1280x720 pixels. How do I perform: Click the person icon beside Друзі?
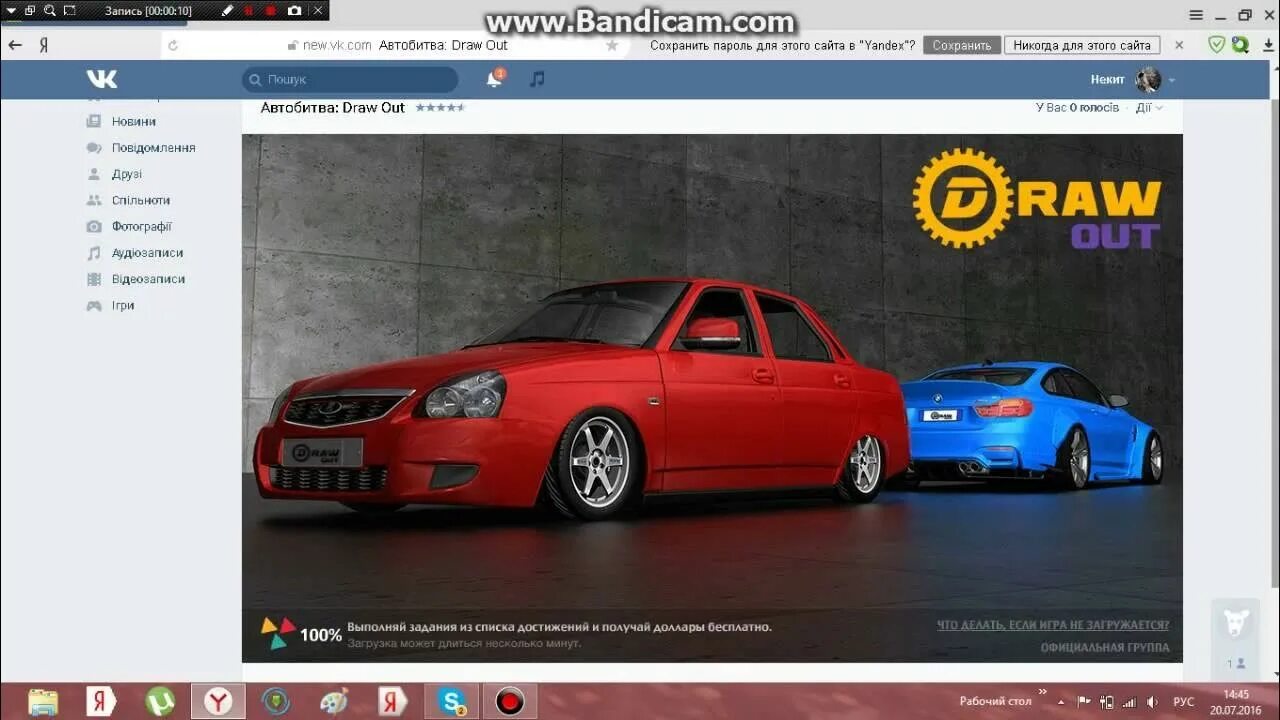pos(94,174)
